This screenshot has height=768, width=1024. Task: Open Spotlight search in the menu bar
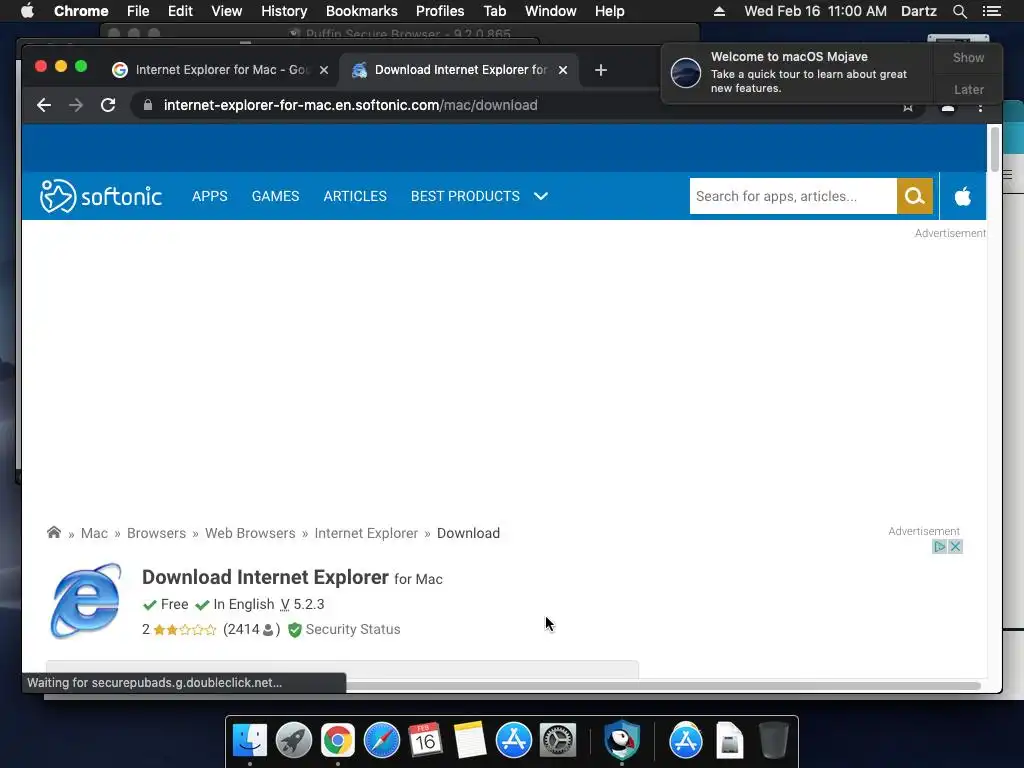(959, 11)
